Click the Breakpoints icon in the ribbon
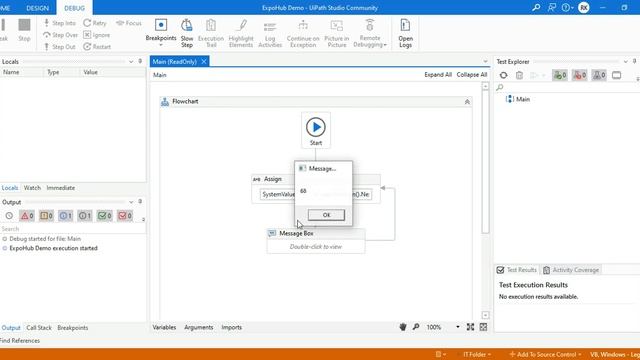The image size is (640, 360). coord(161,25)
